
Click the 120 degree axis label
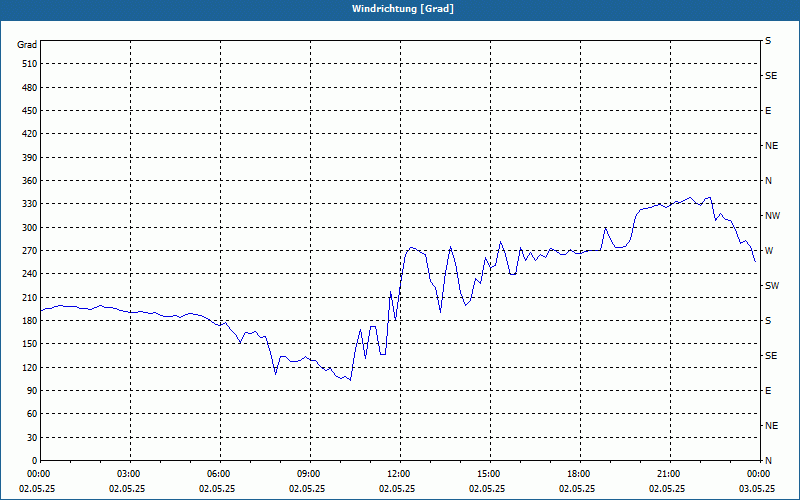(x=29, y=367)
